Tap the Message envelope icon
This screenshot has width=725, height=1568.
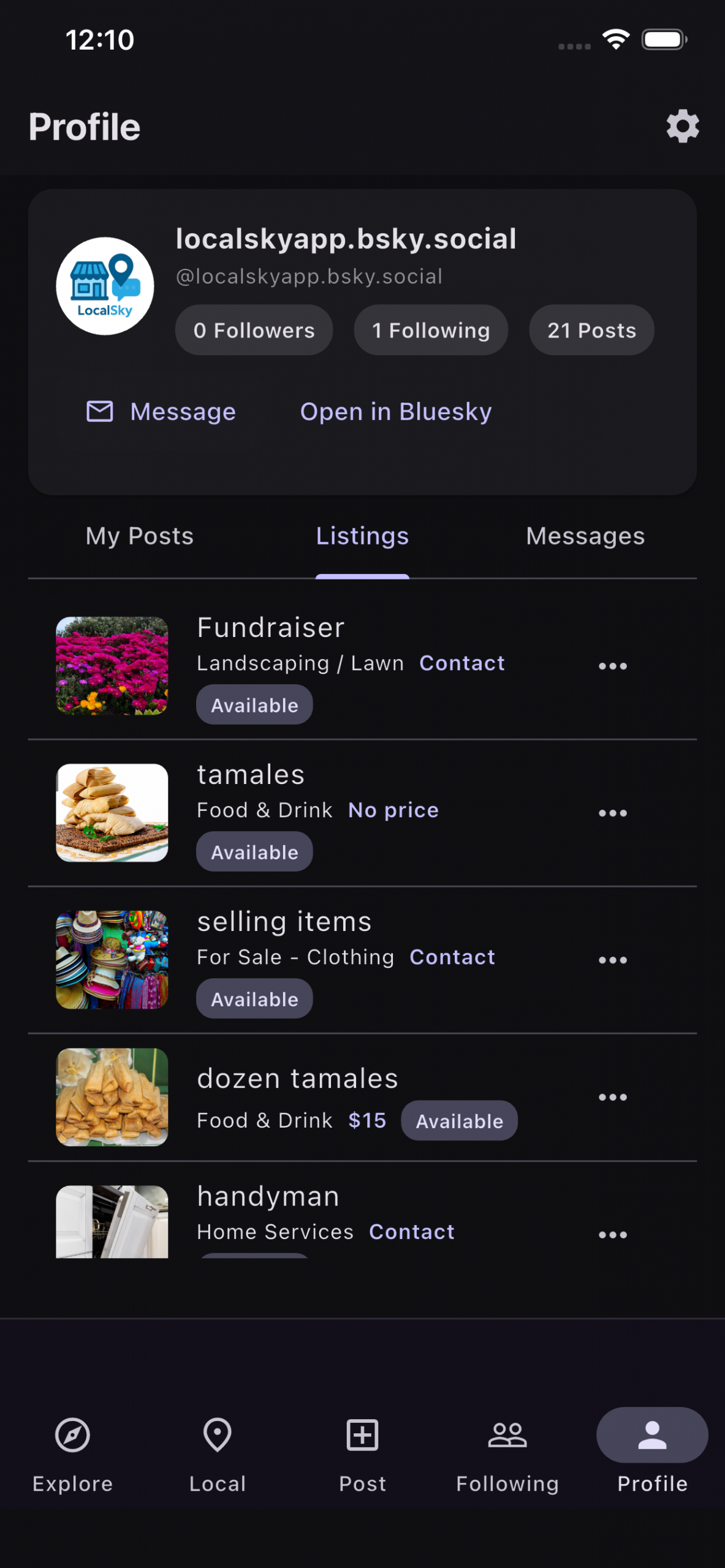[x=100, y=412]
